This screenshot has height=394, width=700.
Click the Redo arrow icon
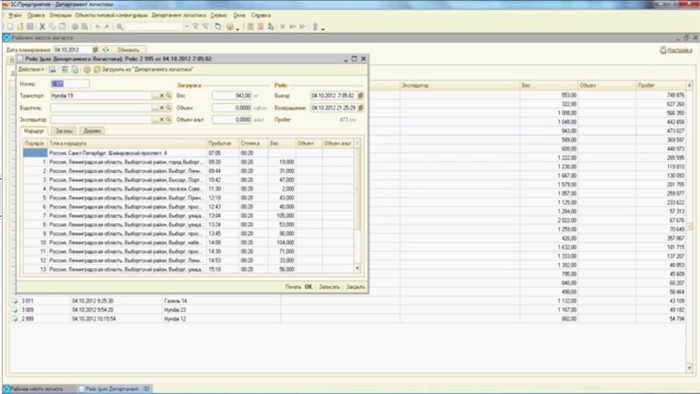pos(107,27)
